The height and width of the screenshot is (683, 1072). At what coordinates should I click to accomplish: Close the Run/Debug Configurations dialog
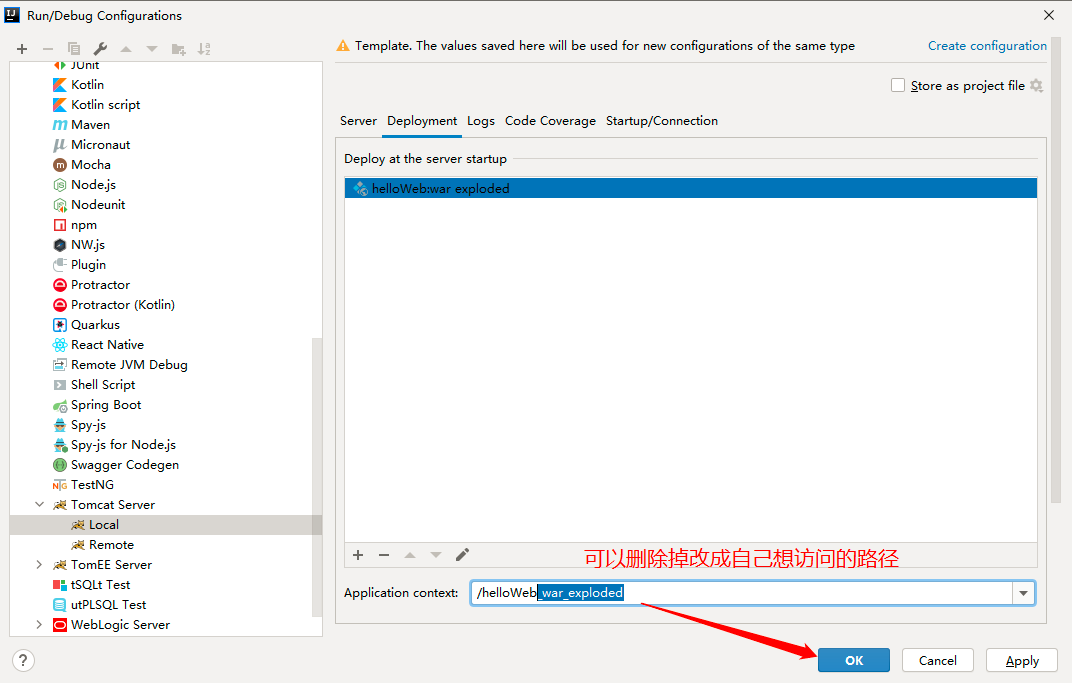pyautogui.click(x=1049, y=15)
